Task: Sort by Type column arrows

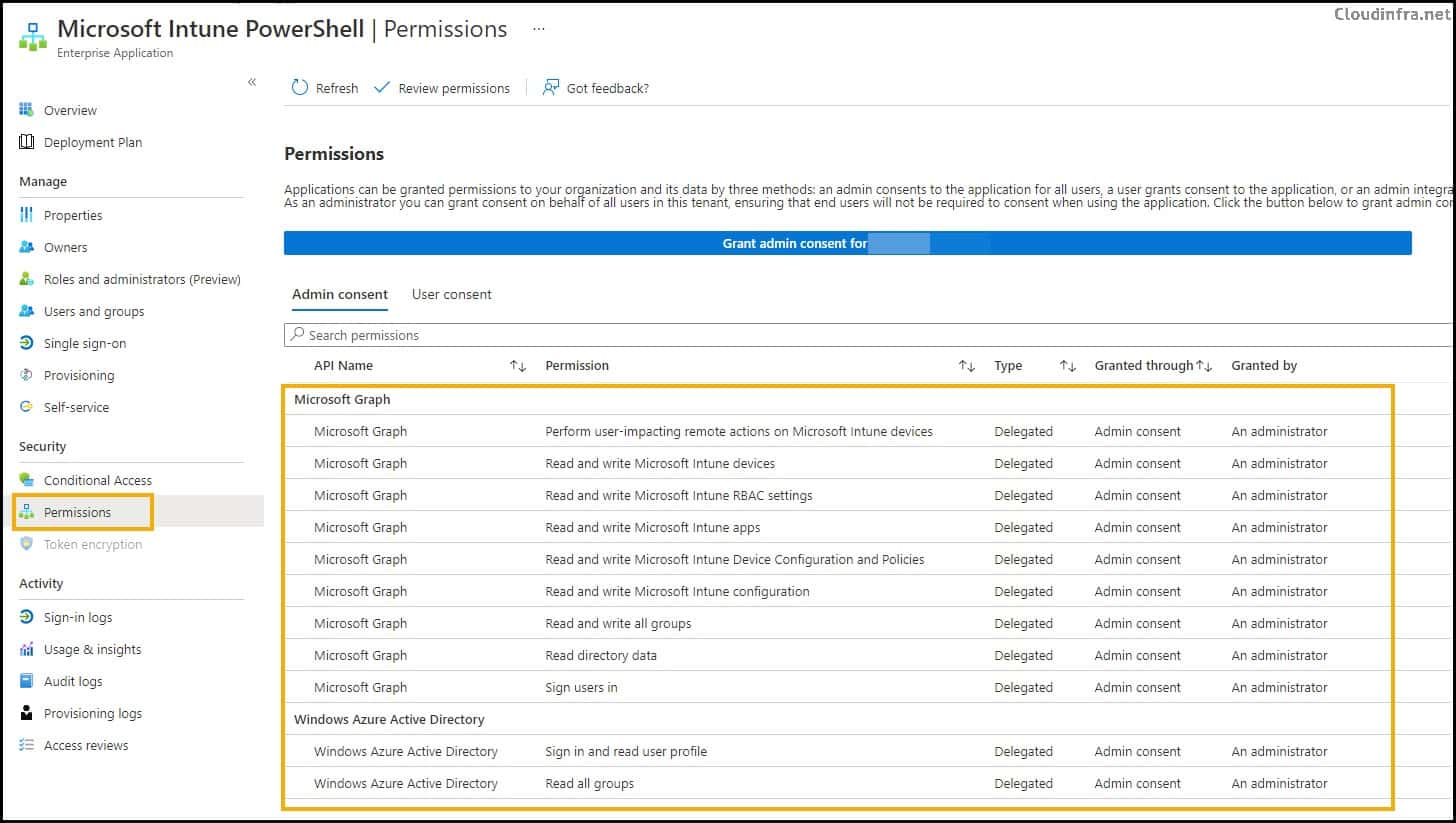Action: 1067,366
